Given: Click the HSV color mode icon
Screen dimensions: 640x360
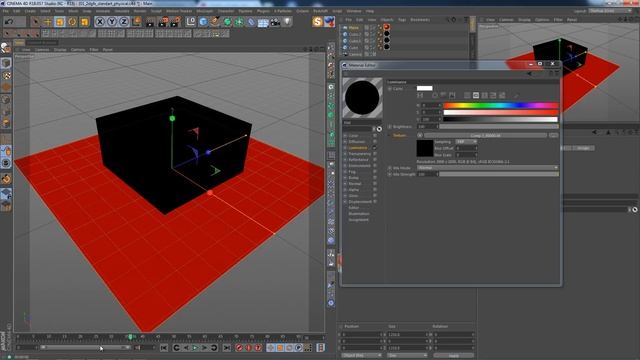Looking at the screenshot, I should (x=476, y=95).
